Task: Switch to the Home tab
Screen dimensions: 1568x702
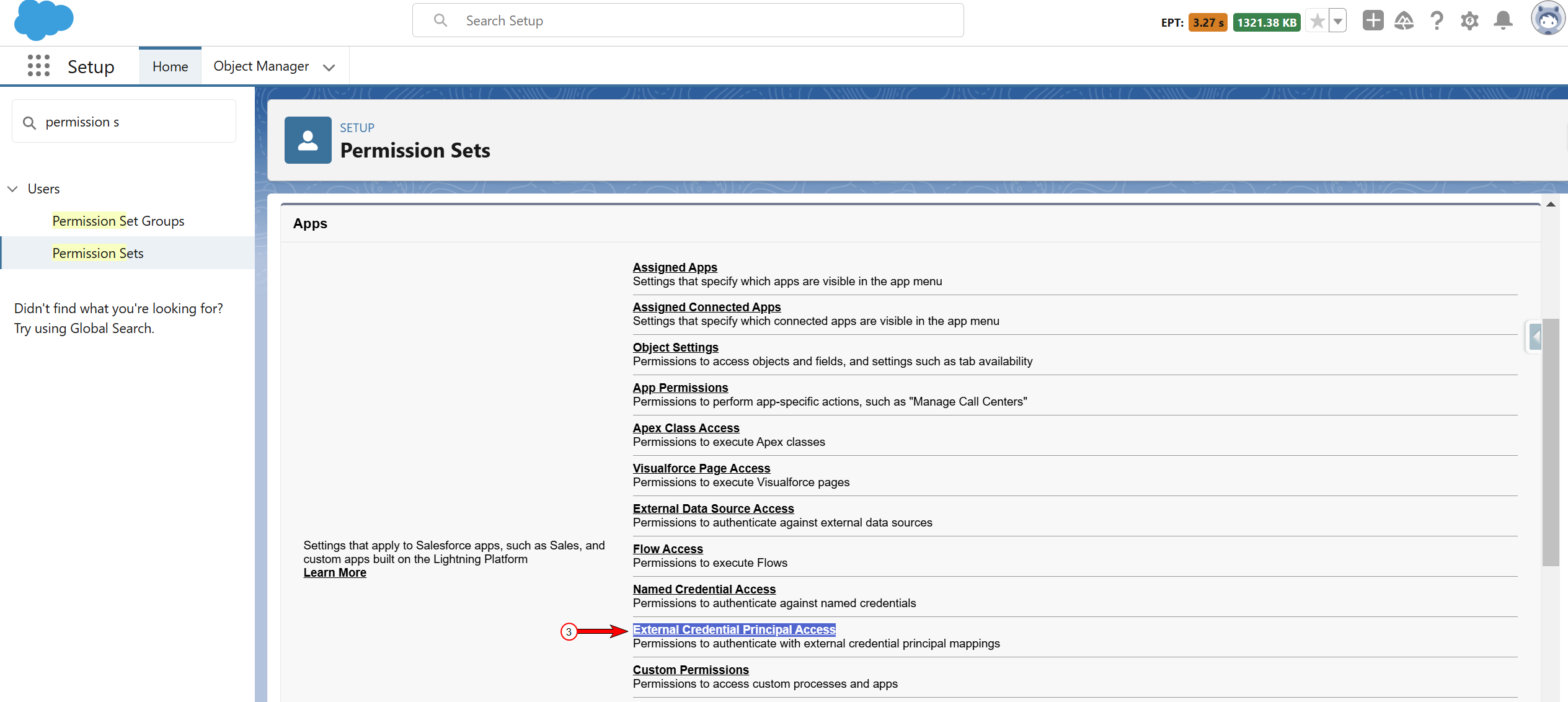Action: click(x=170, y=66)
